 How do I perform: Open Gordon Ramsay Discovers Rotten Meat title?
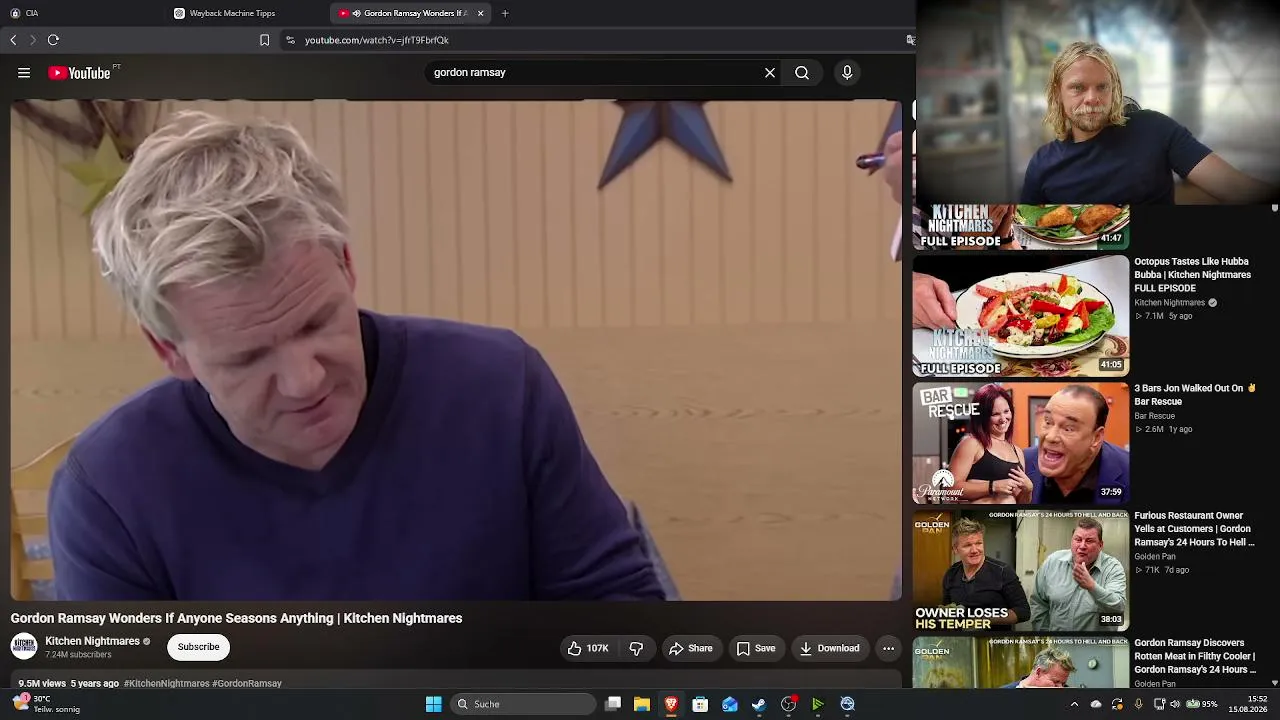pyautogui.click(x=1195, y=656)
